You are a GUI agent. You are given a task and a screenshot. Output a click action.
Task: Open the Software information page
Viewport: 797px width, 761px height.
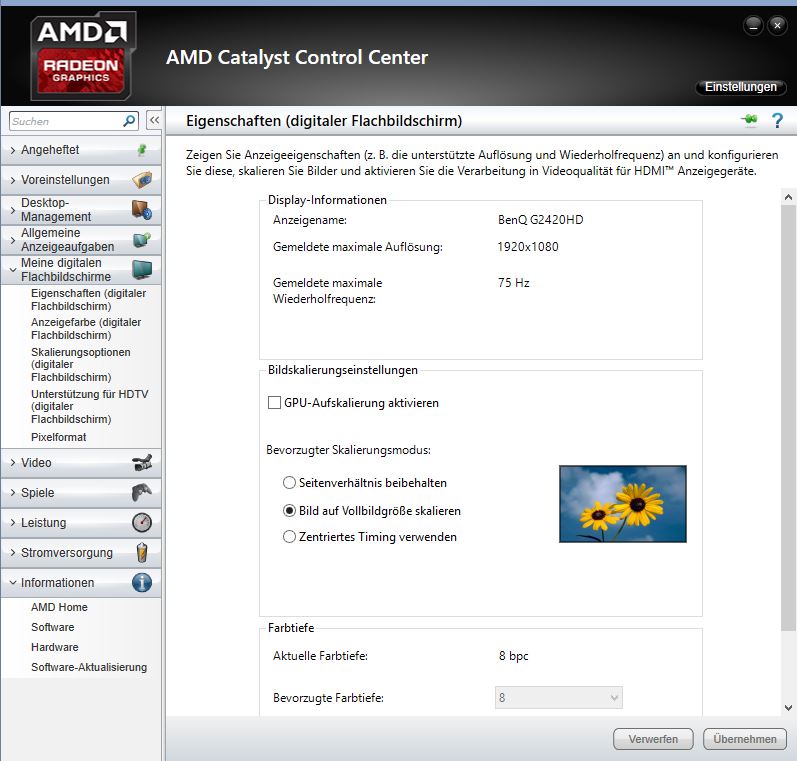click(52, 627)
